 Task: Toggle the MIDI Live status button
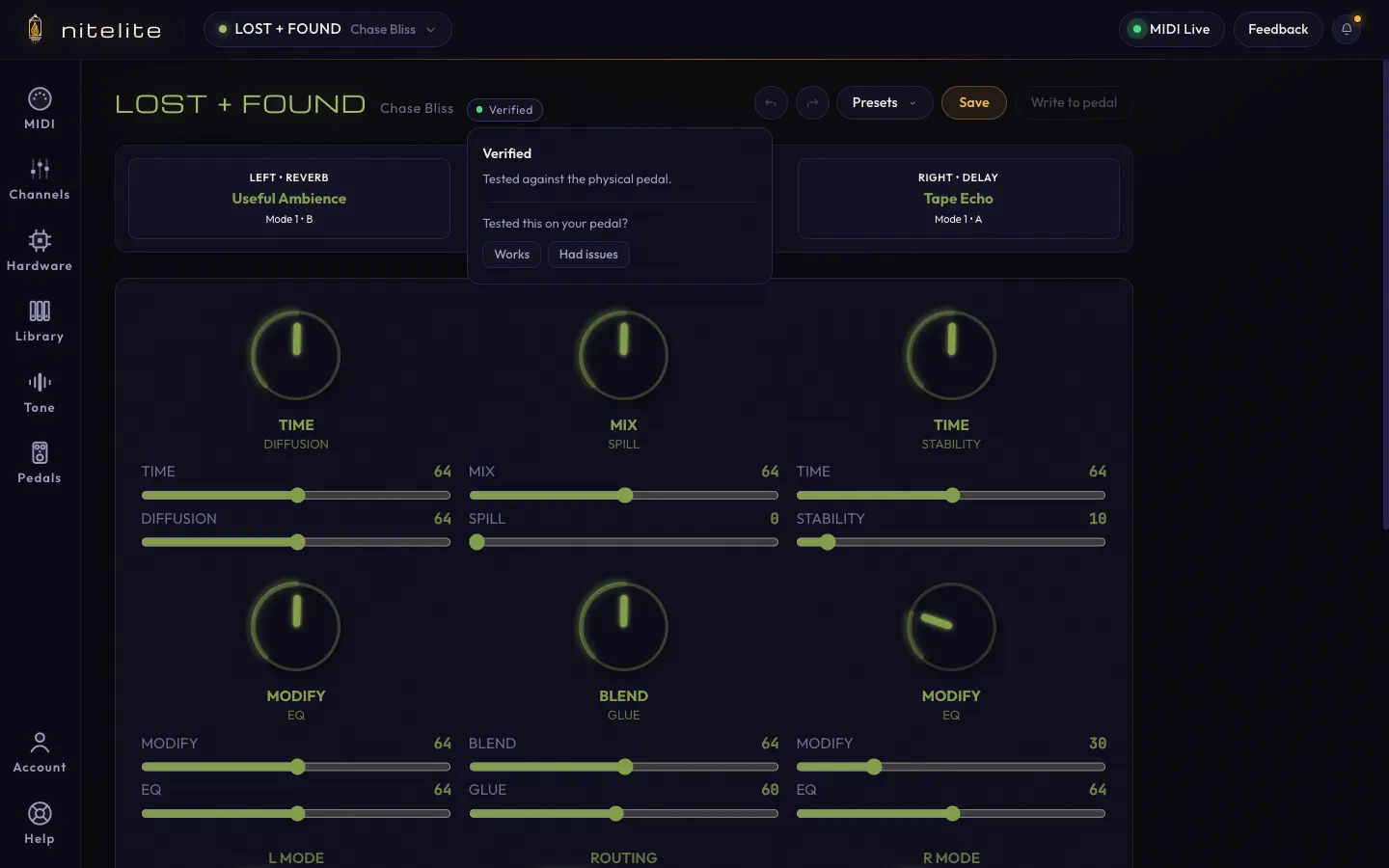coord(1171,29)
